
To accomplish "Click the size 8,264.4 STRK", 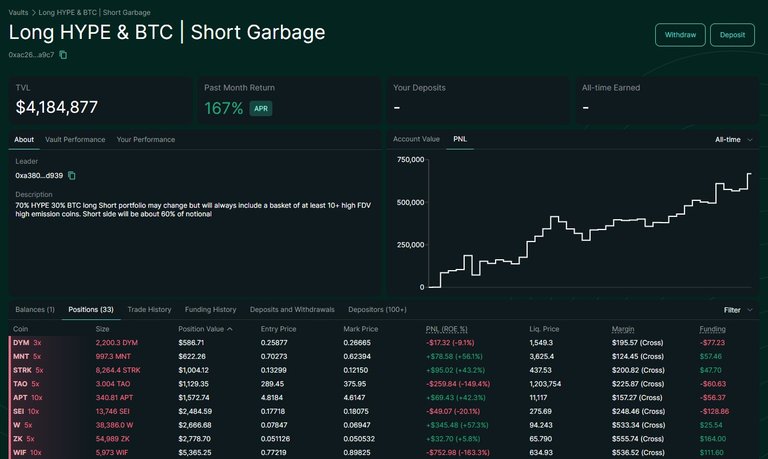I will [x=118, y=370].
